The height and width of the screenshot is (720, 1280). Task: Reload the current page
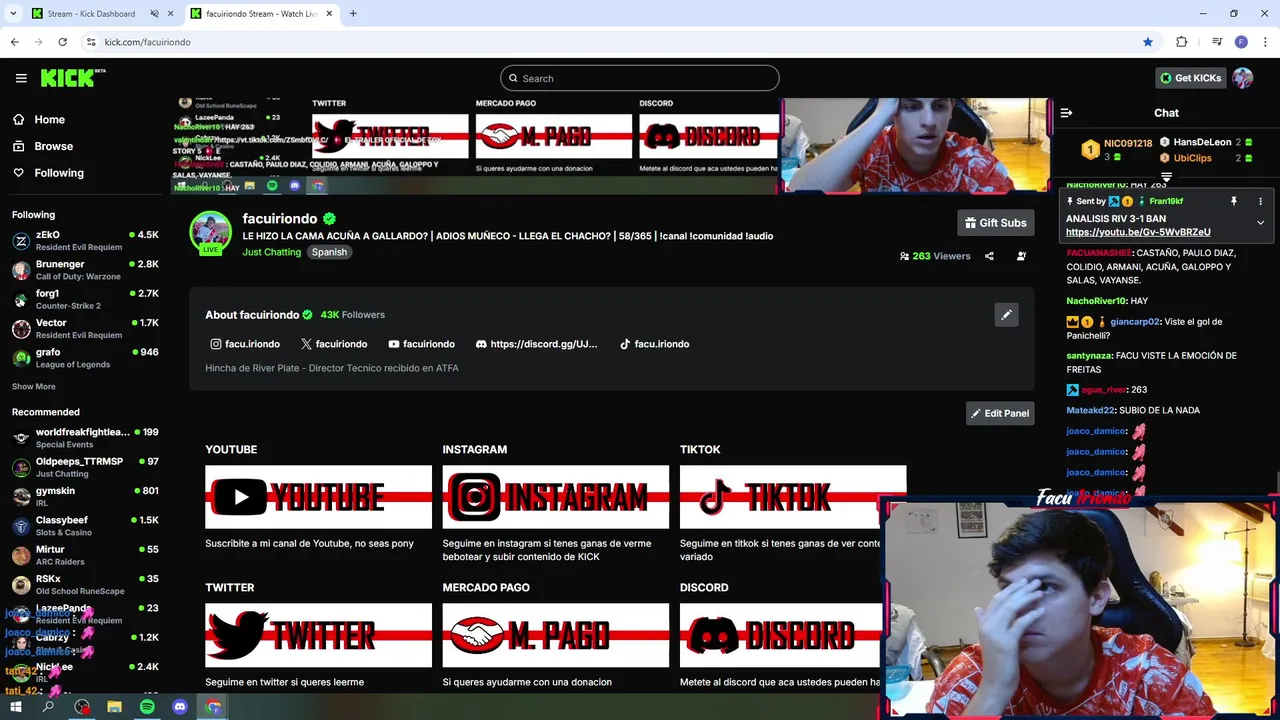[x=62, y=42]
